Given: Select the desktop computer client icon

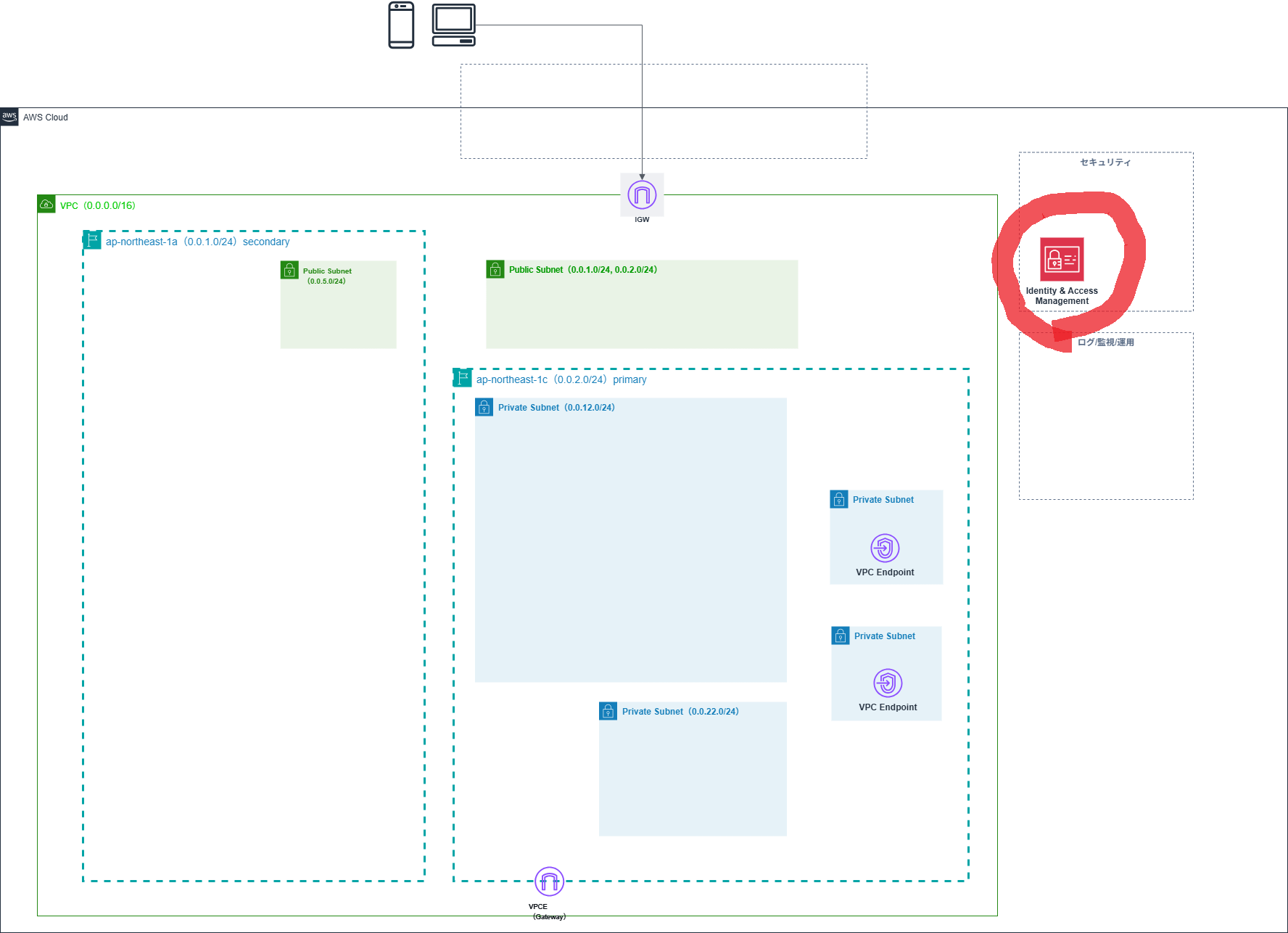Looking at the screenshot, I should coord(454,25).
